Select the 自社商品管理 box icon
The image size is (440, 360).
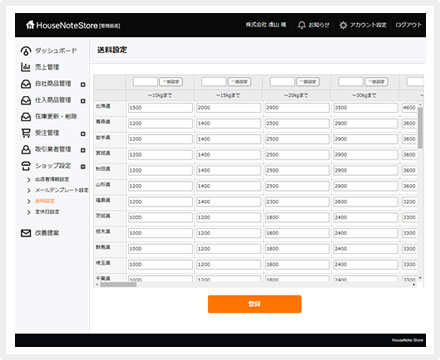26,84
